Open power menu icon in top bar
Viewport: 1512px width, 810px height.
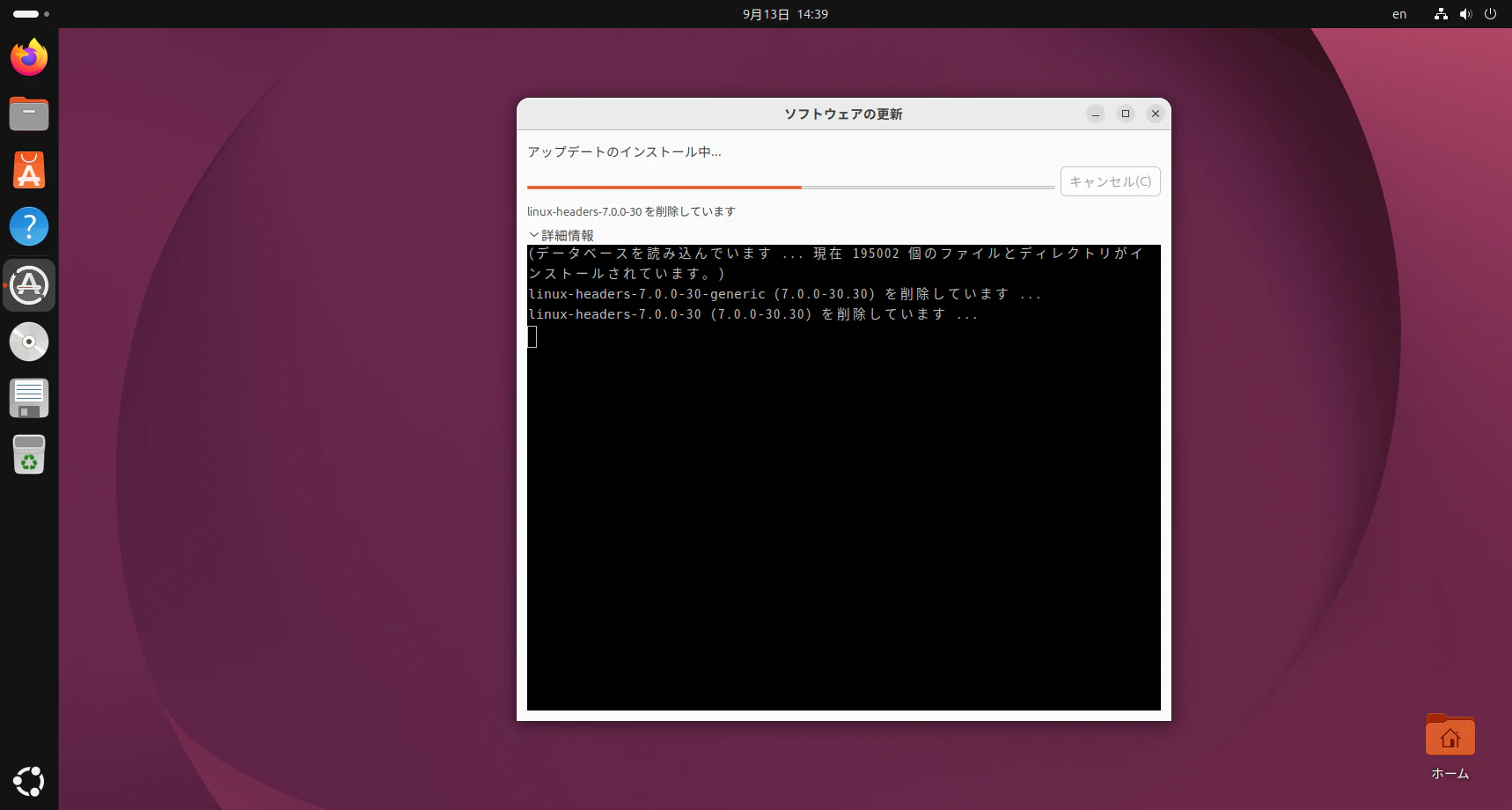(x=1490, y=14)
